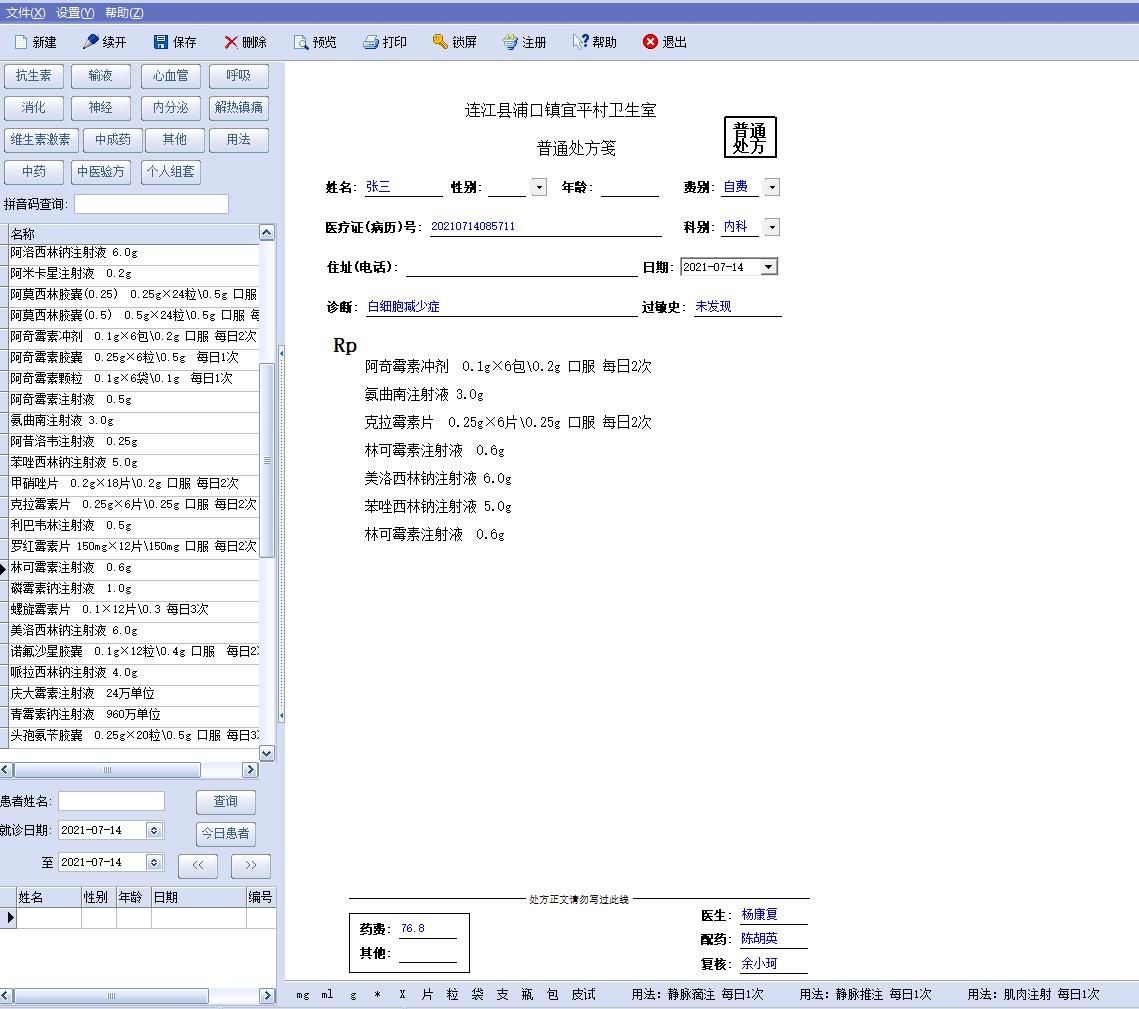
Task: Click the New (新建) toolbar icon
Action: click(x=21, y=42)
